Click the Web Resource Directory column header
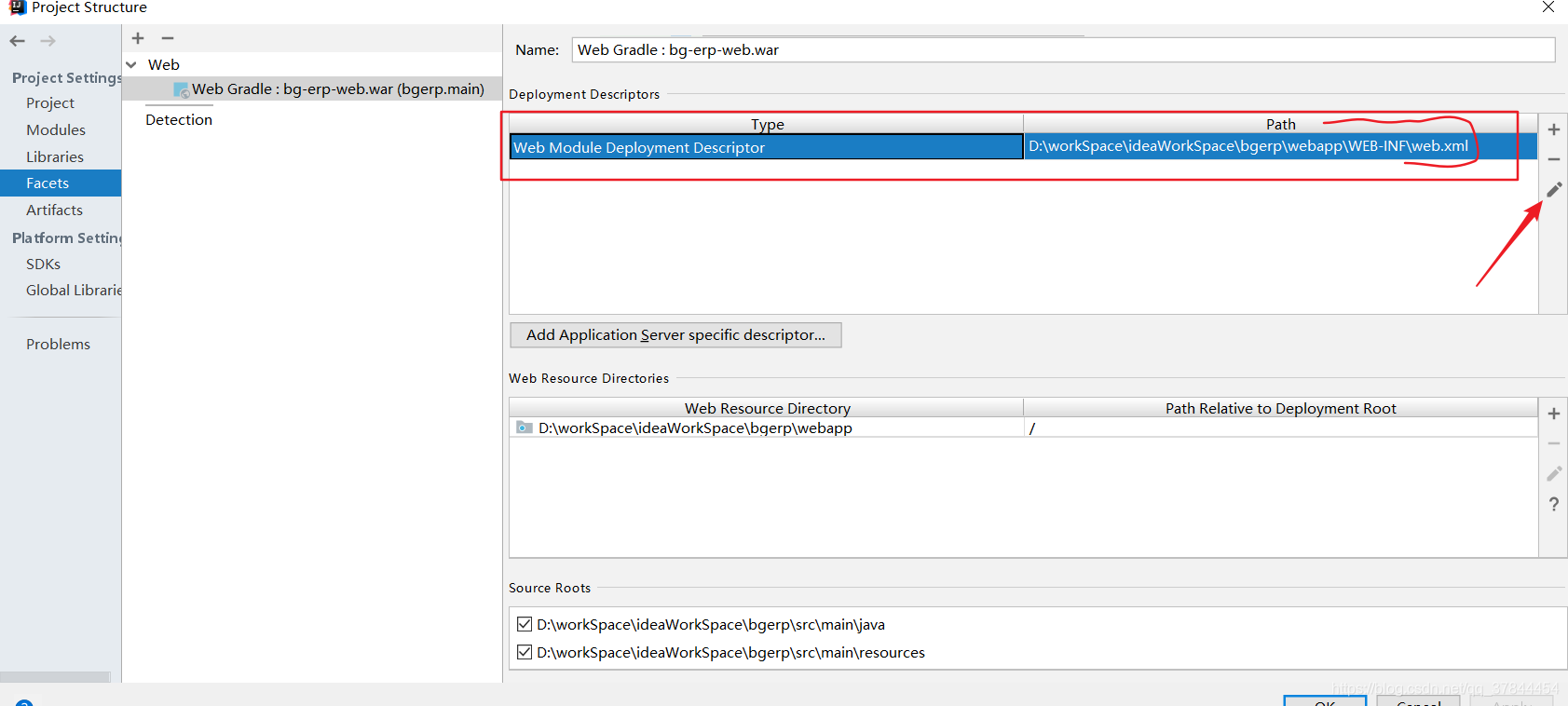Screen dimensions: 1568x706 click(767, 408)
